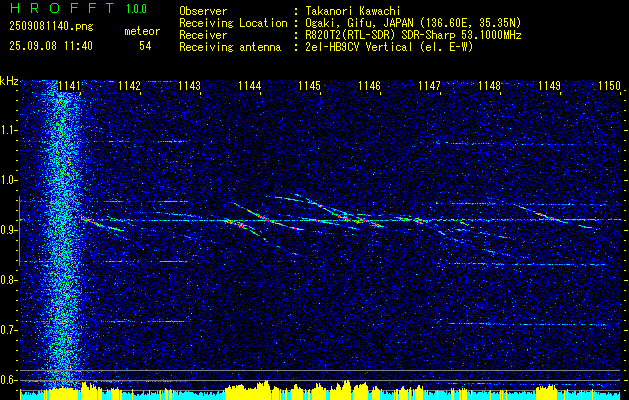Click frequency axis label 0.9

pos(8,230)
